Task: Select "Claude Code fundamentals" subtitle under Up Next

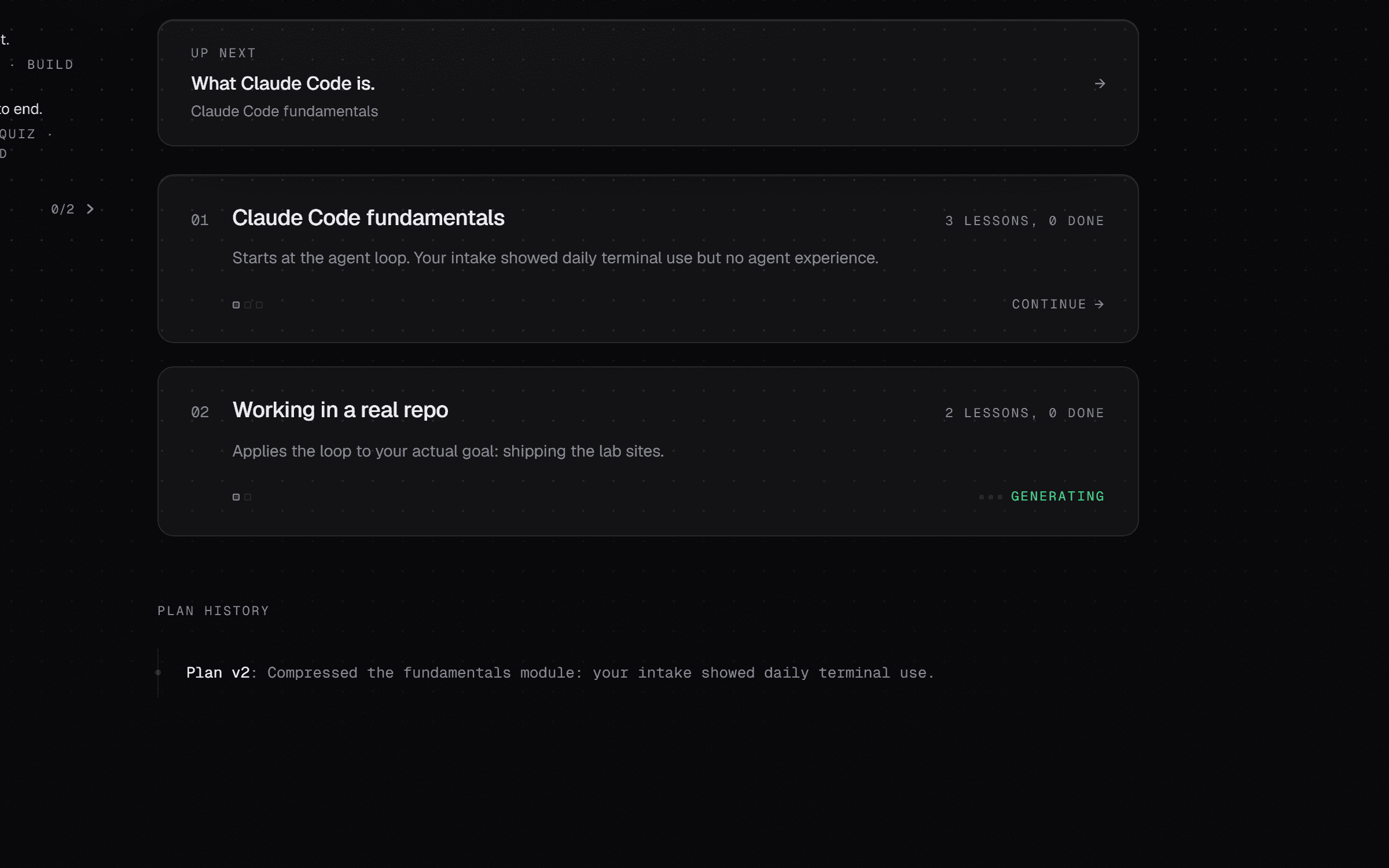Action: tap(284, 111)
